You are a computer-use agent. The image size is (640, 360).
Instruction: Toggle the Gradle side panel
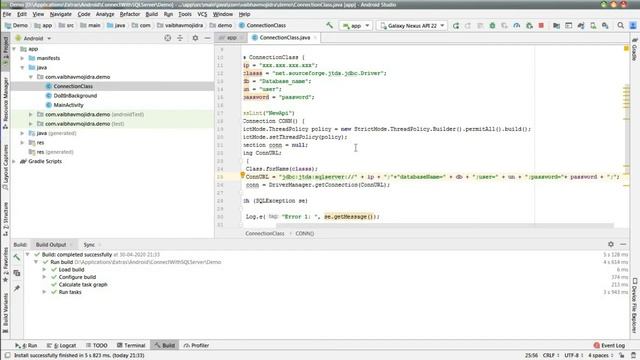(634, 50)
